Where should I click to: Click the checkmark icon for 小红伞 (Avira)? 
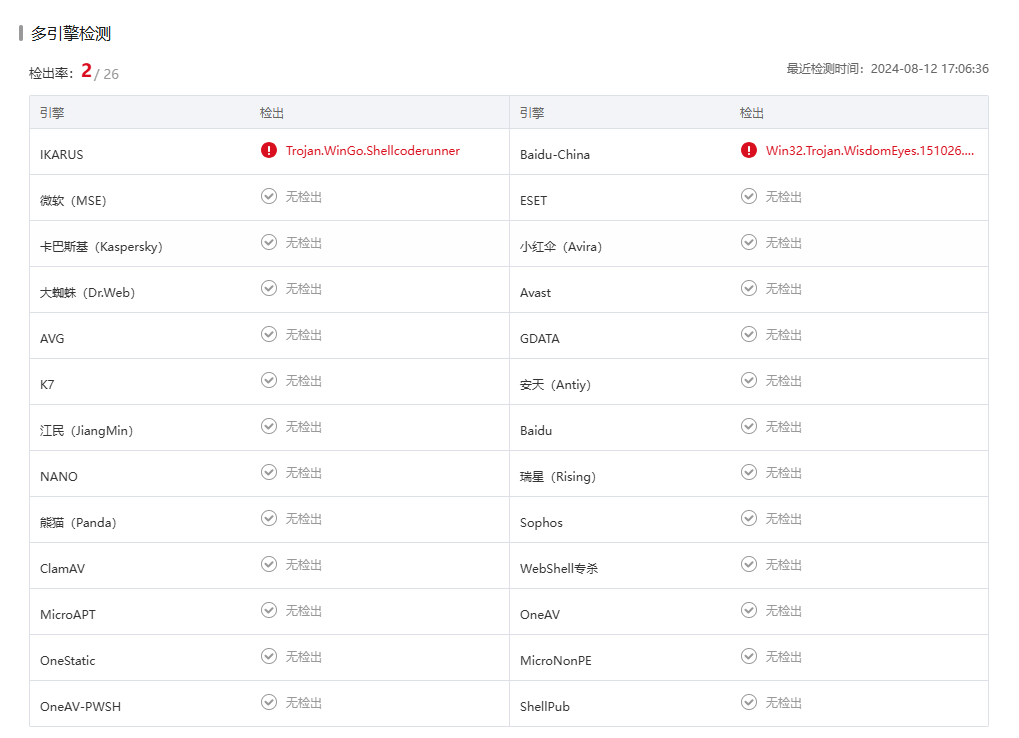(749, 242)
